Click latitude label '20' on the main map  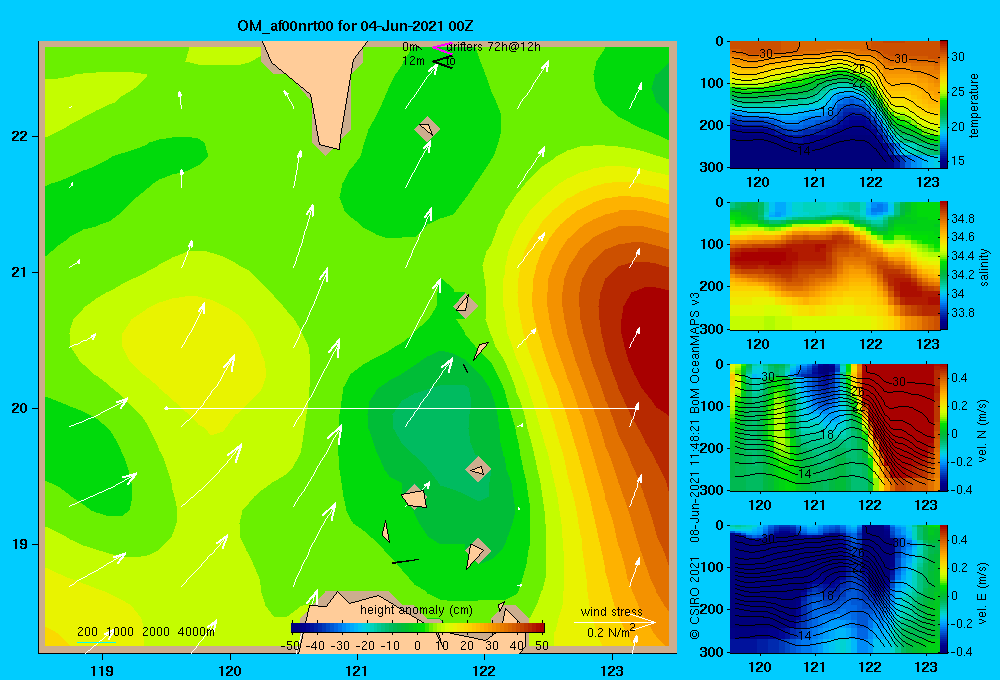click(20, 408)
